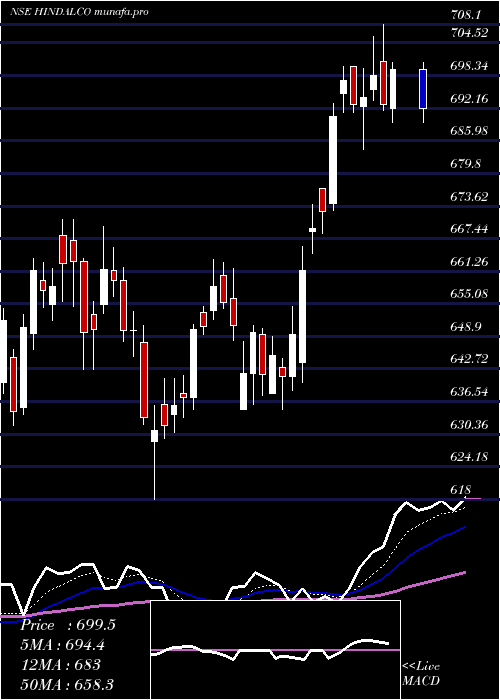Screen dimensions: 500x700
Task: Click the 673.62 price axis label
Action: coord(469,196)
